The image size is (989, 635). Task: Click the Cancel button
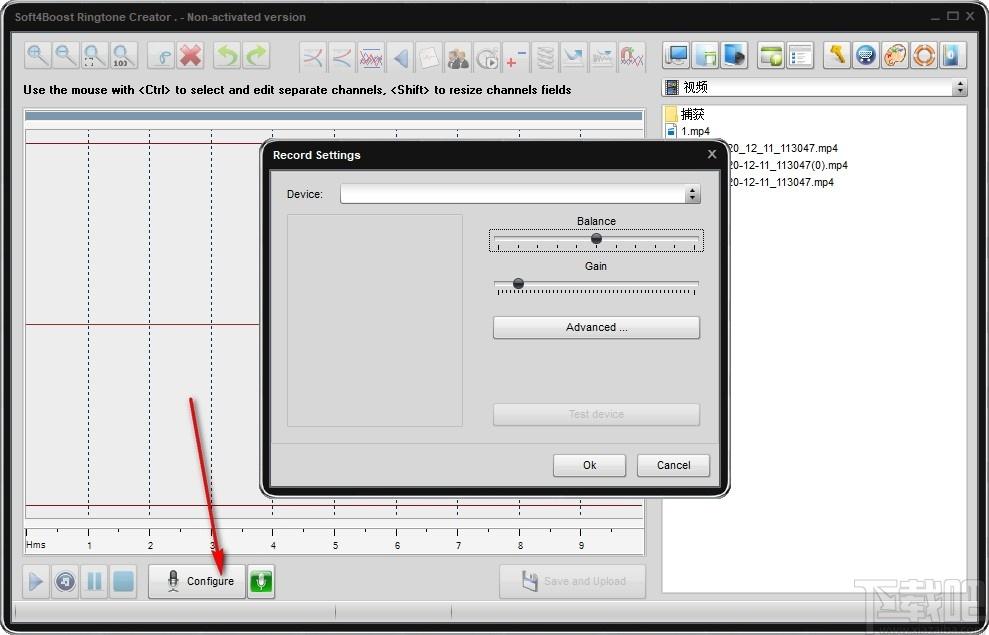coord(673,465)
